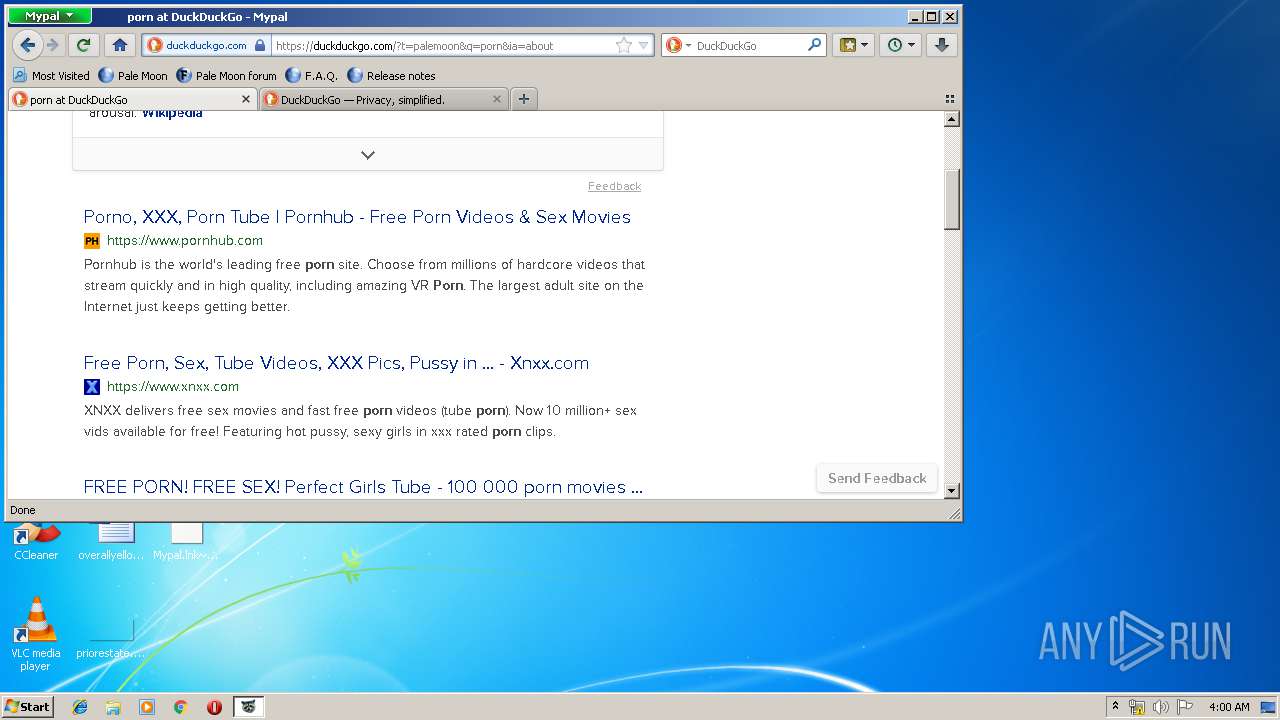
Task: Click the duckduckgo.com site identity badge
Action: 207,45
